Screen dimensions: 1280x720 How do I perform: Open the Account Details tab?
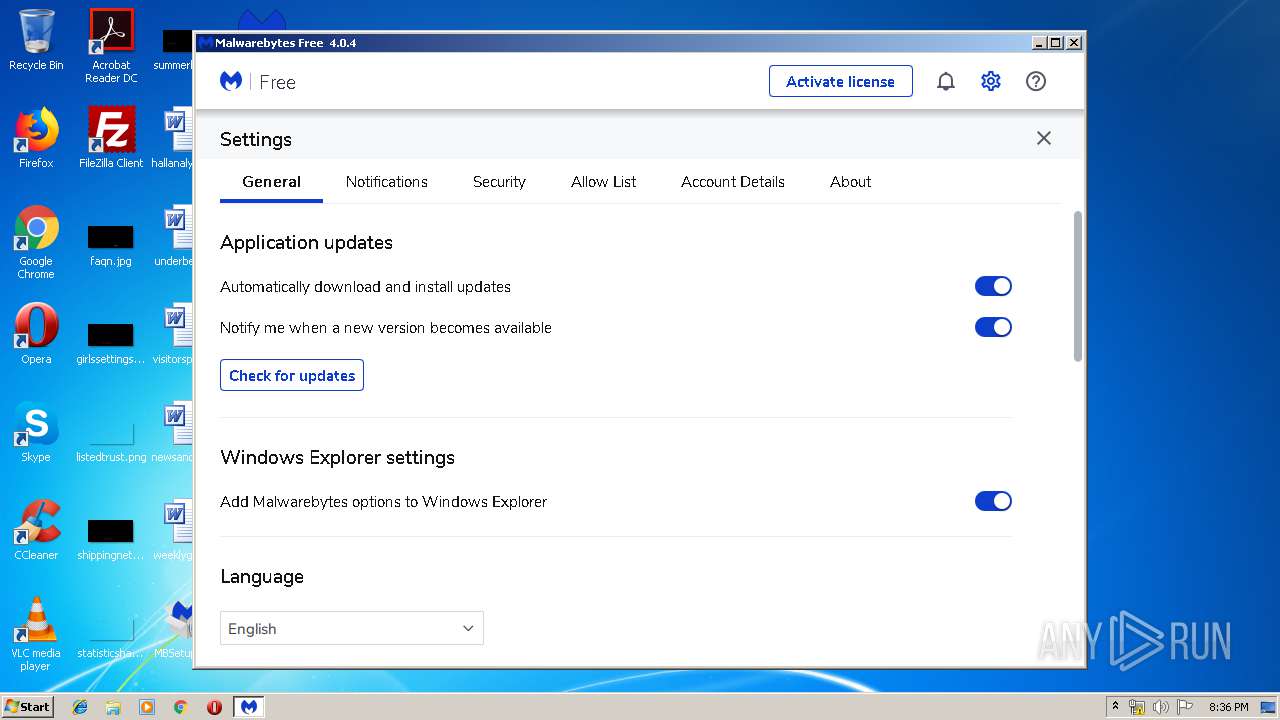(733, 182)
